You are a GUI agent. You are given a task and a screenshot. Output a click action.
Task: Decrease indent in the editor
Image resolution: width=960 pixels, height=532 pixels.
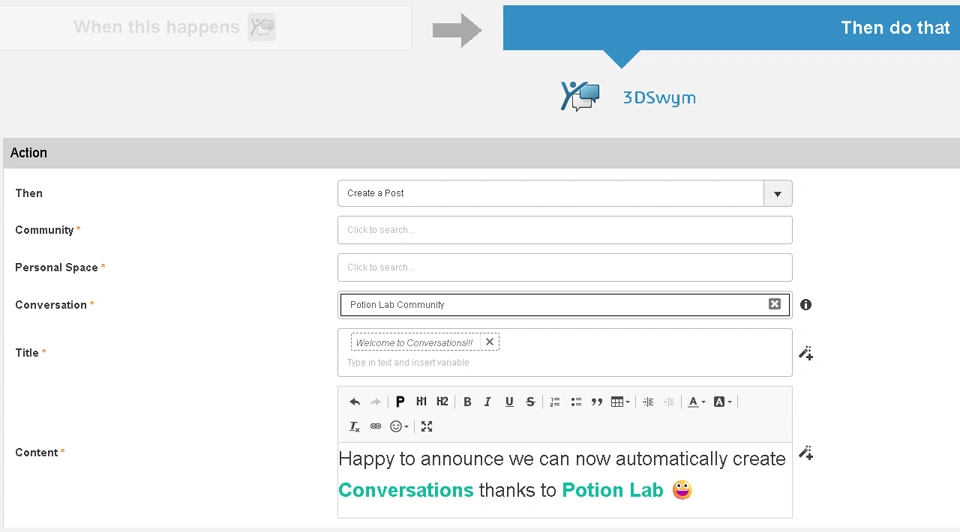[669, 402]
